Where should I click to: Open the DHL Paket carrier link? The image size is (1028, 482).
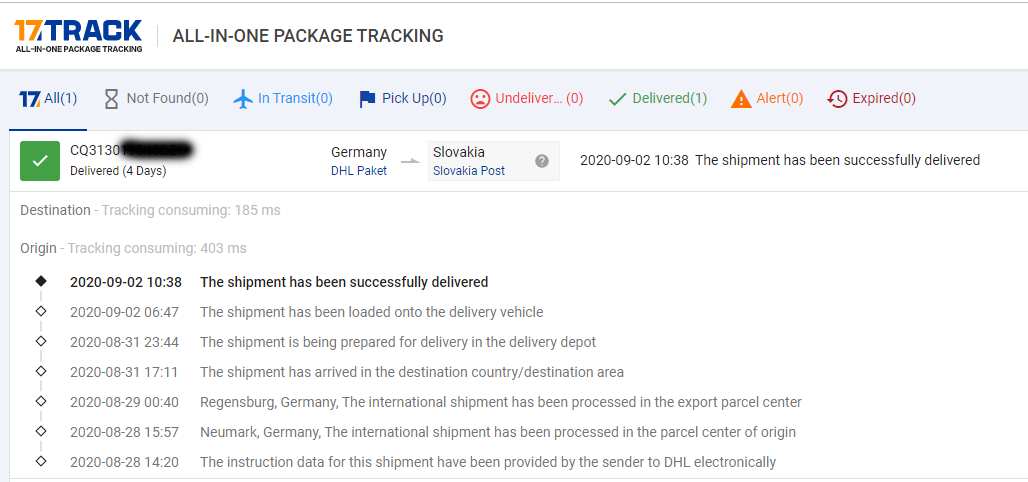[358, 171]
